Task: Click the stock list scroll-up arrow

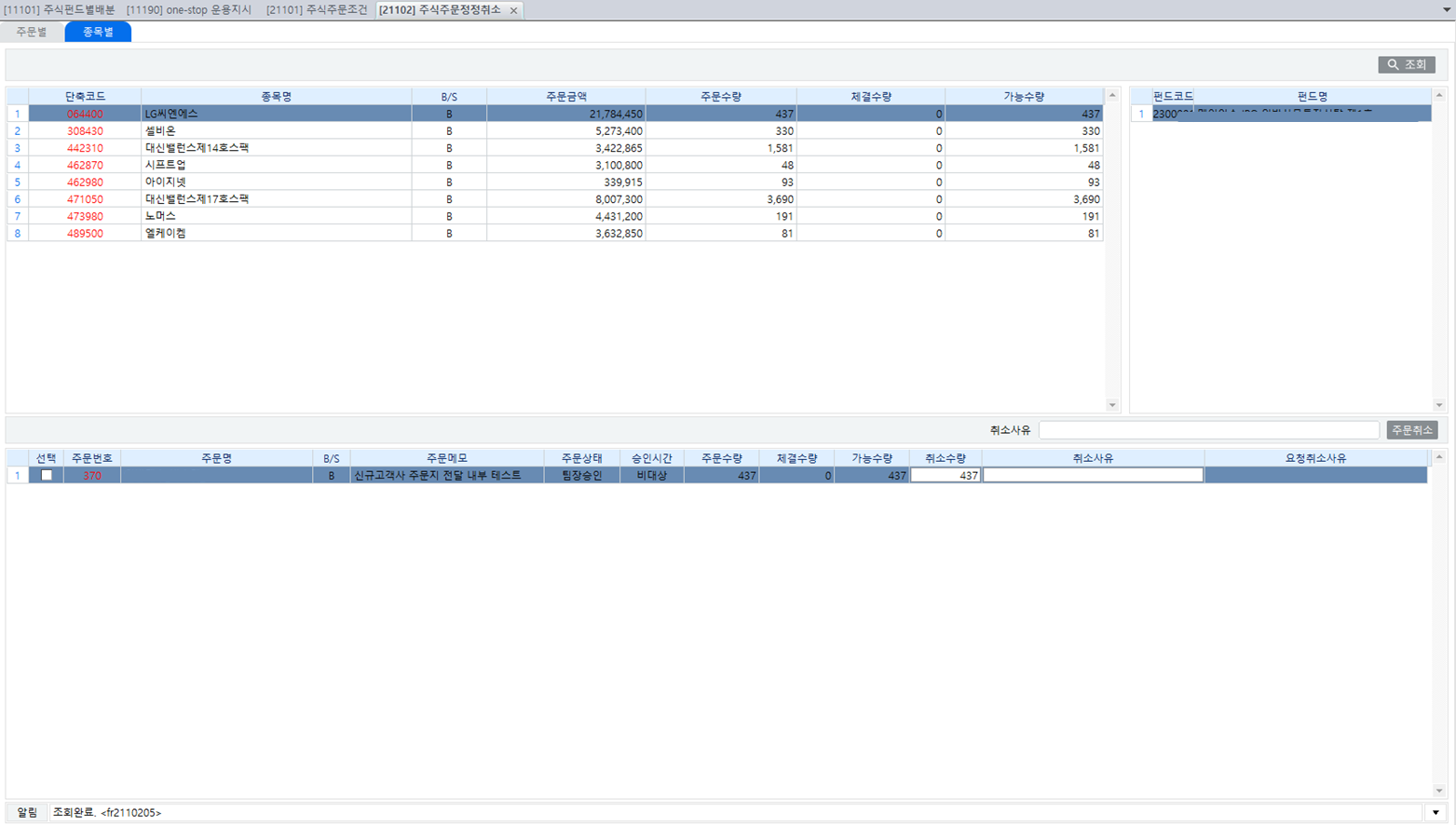Action: [x=1111, y=95]
